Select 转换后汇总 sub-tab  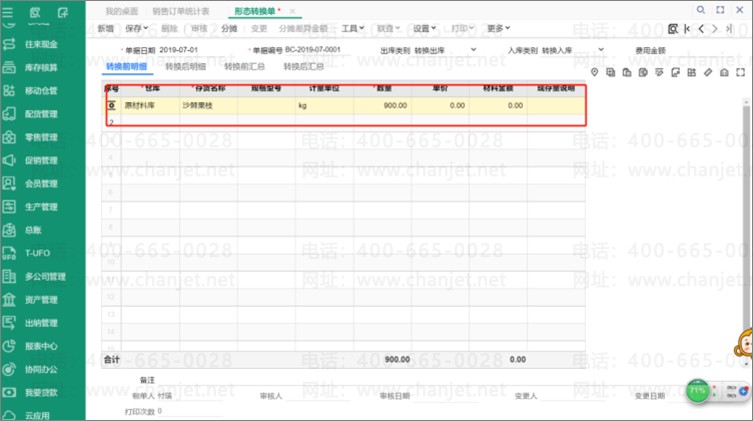(304, 67)
